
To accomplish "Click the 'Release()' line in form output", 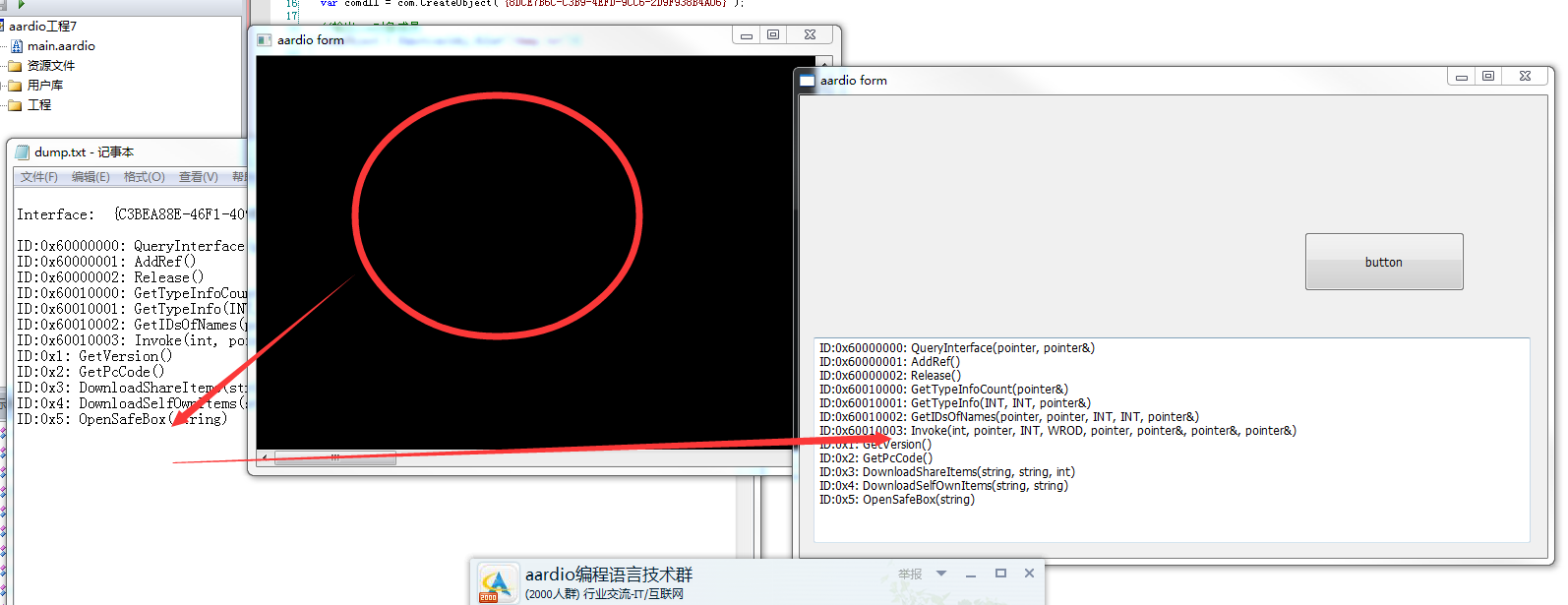I will point(890,376).
